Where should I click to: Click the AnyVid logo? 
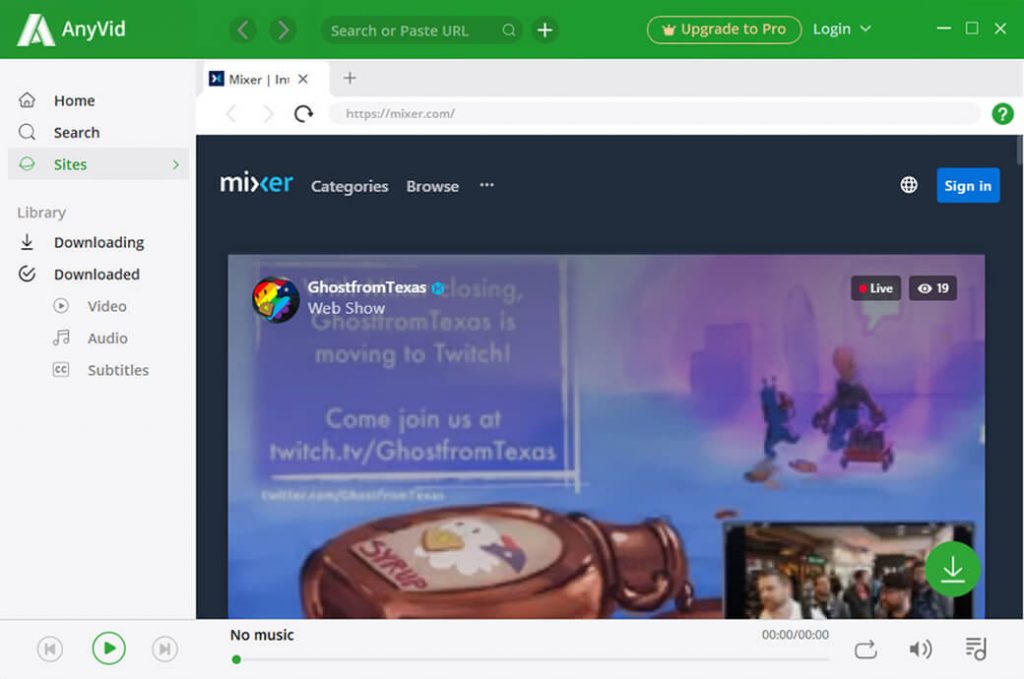71,29
